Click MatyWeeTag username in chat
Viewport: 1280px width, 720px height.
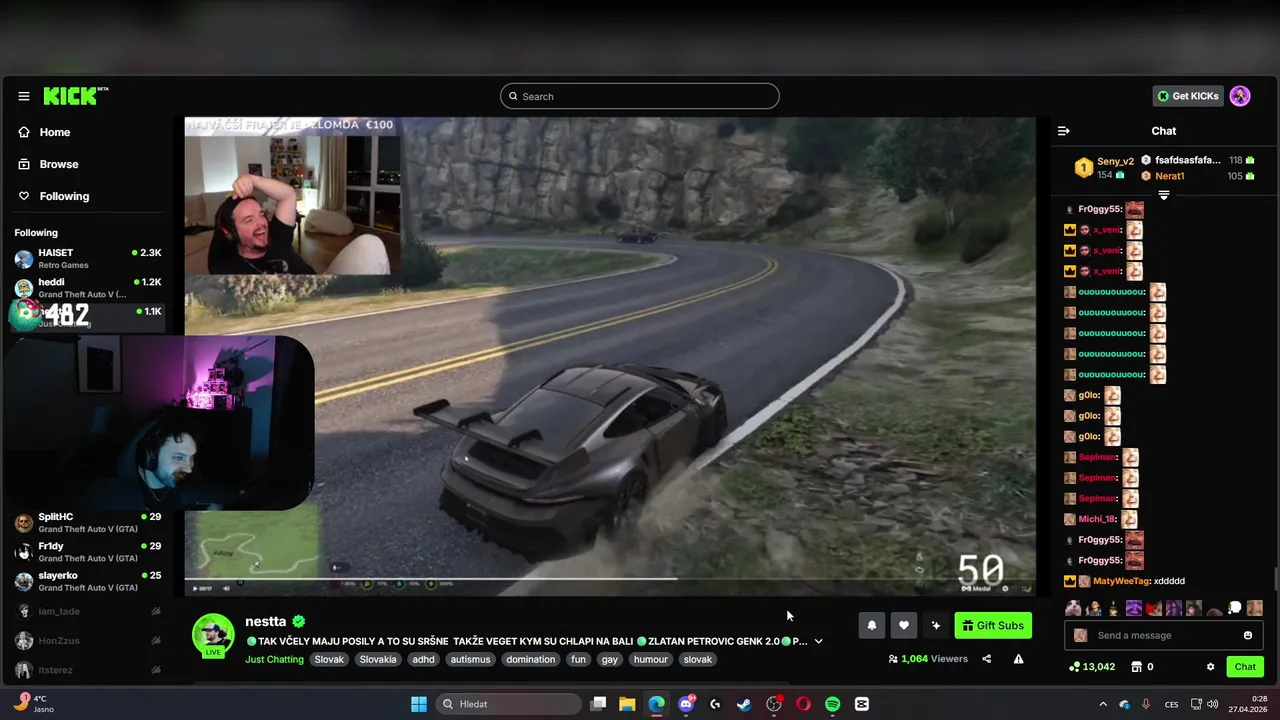coord(1121,581)
